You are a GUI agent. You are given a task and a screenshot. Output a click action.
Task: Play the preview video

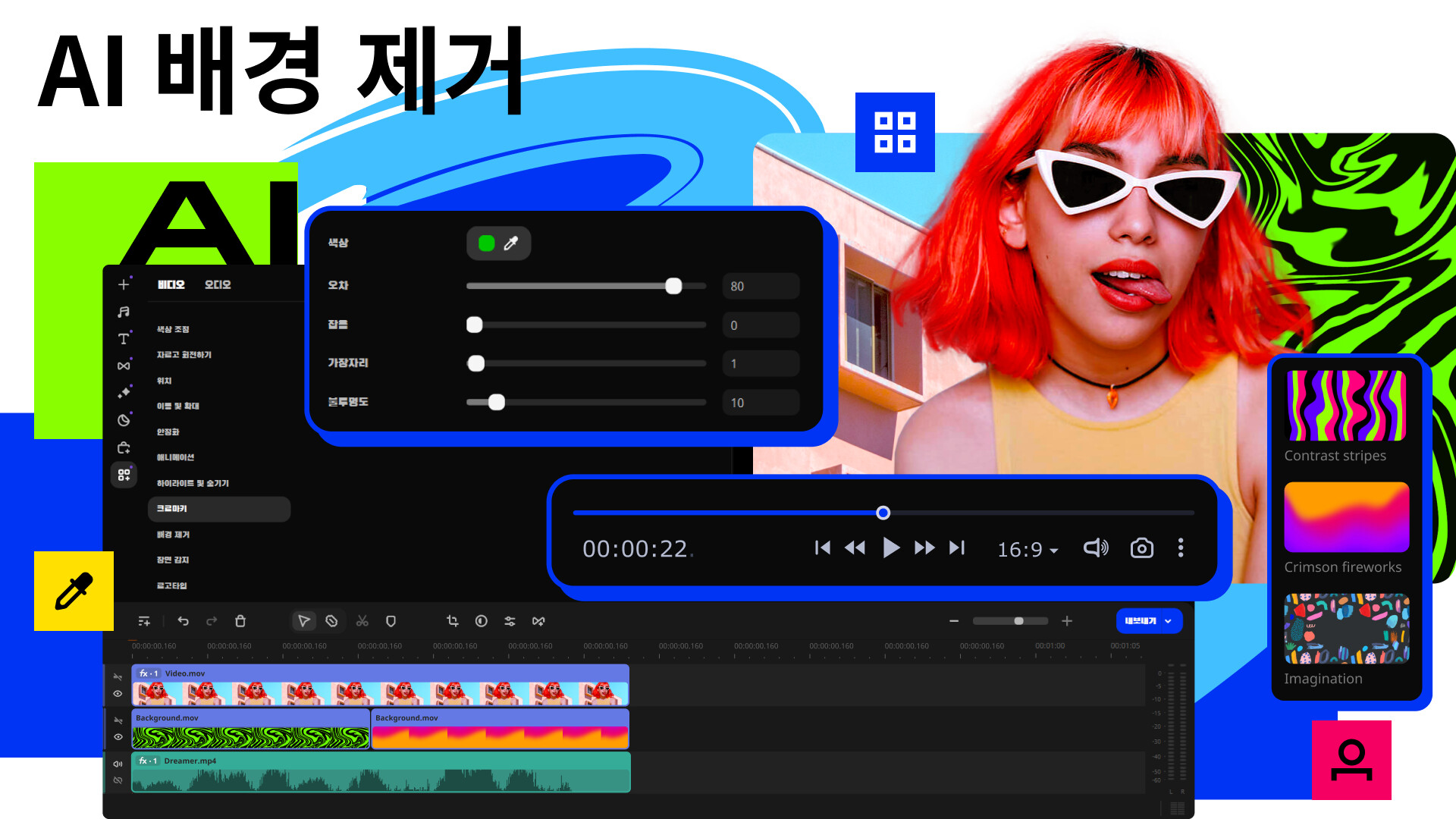(891, 548)
